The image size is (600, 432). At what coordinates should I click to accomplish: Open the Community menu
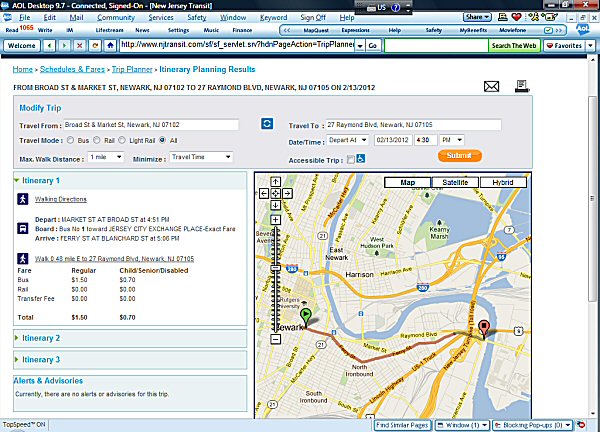(x=116, y=18)
